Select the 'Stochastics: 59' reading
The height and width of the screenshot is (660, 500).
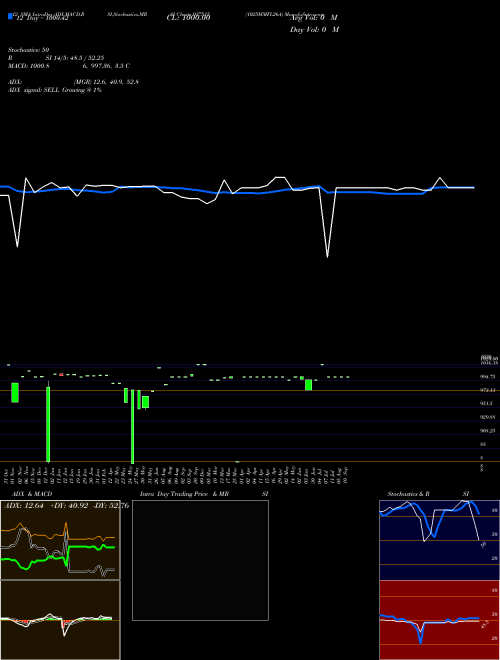coord(29,50)
